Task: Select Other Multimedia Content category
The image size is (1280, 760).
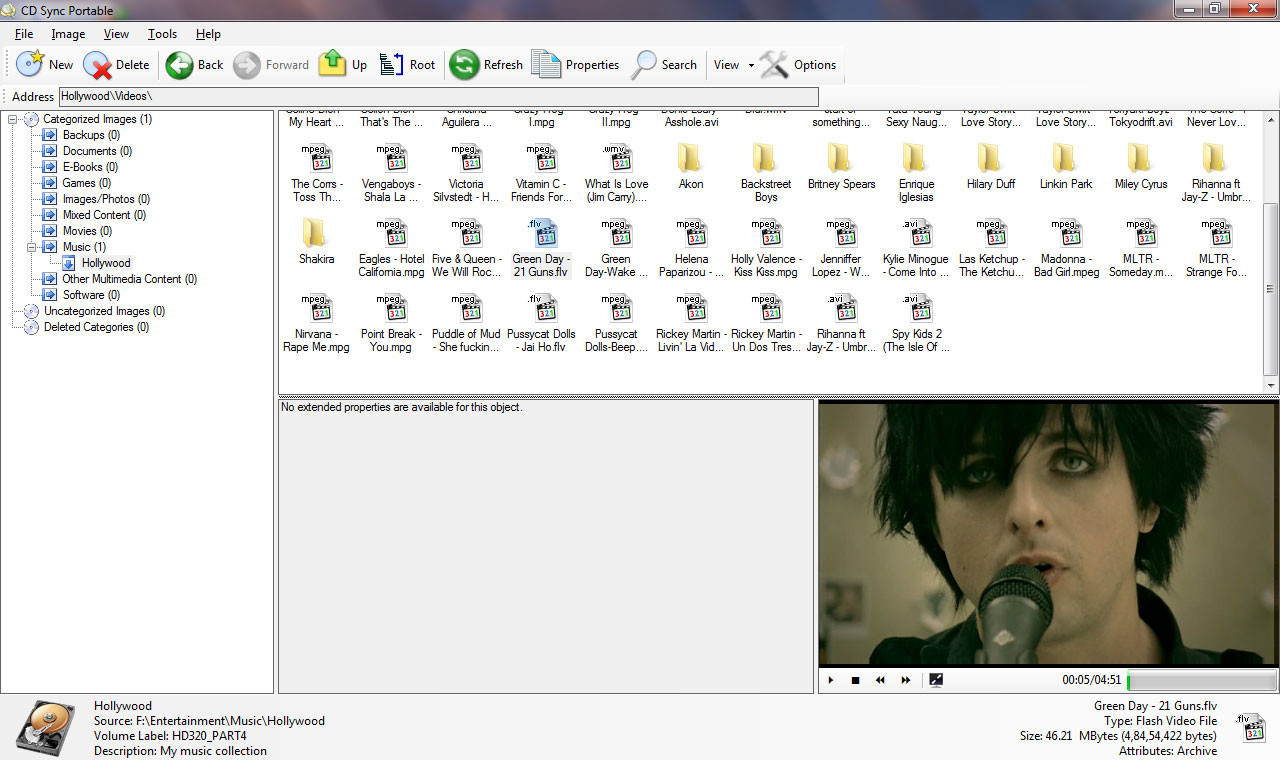Action: coord(129,279)
